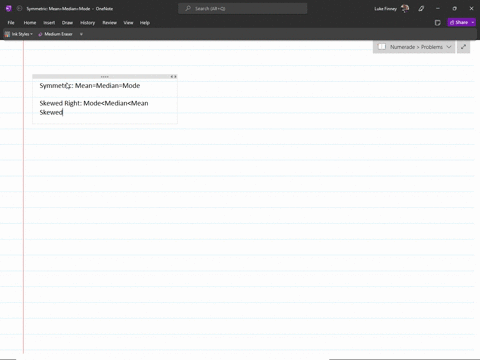Switch to the History tab

87,23
